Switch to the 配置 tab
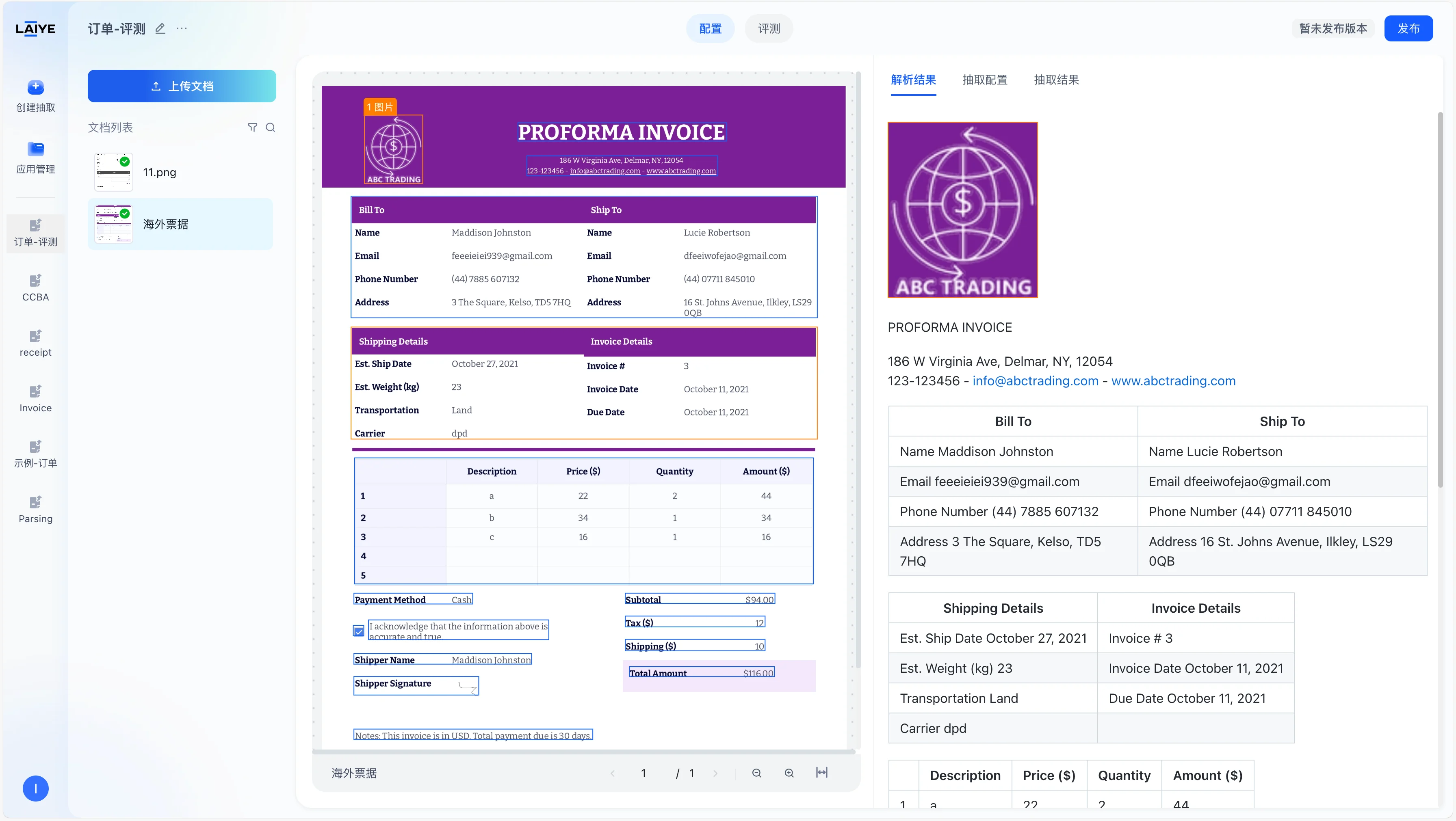This screenshot has height=821, width=1456. coord(711,28)
